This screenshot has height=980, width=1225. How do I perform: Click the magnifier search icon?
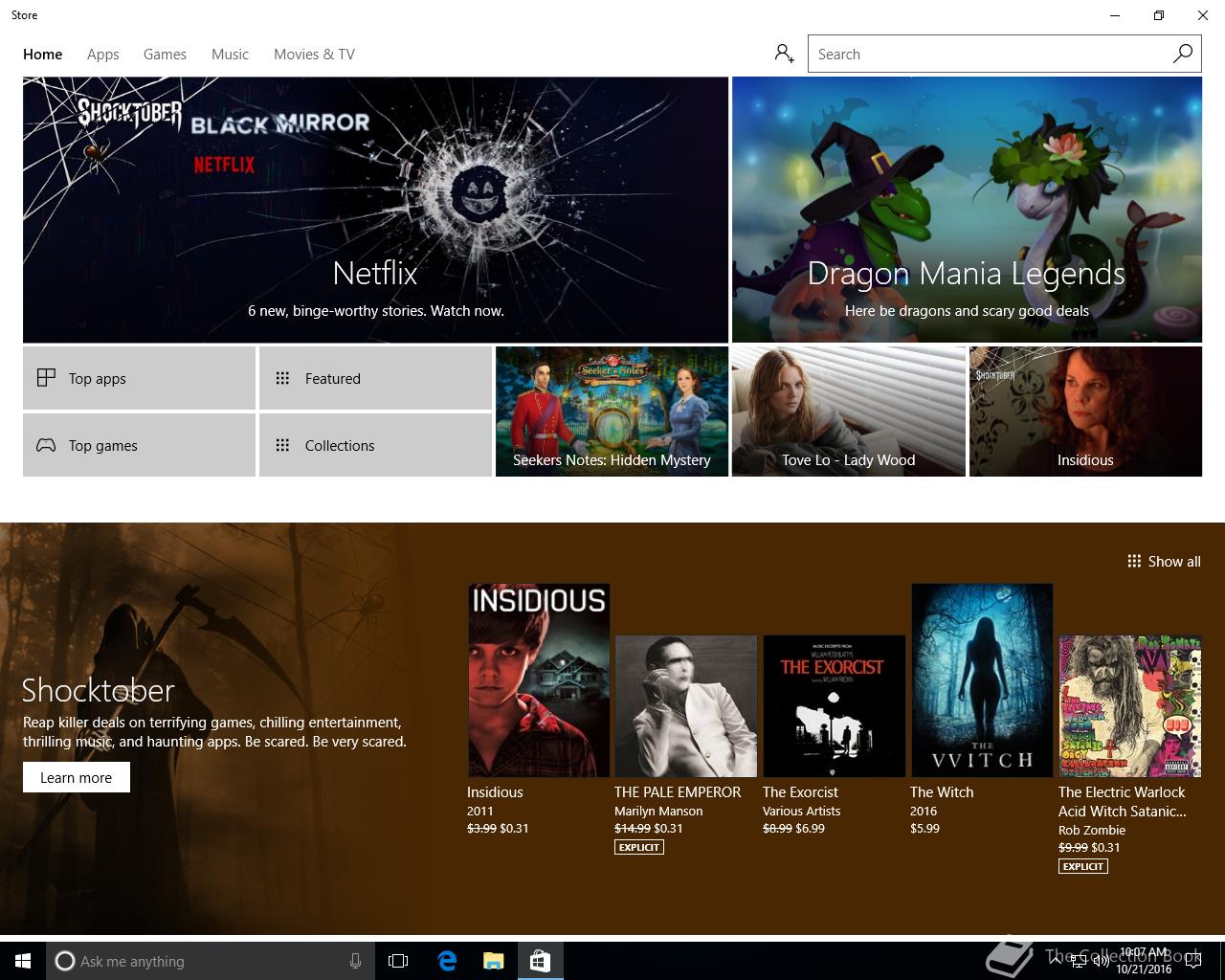tap(1183, 54)
